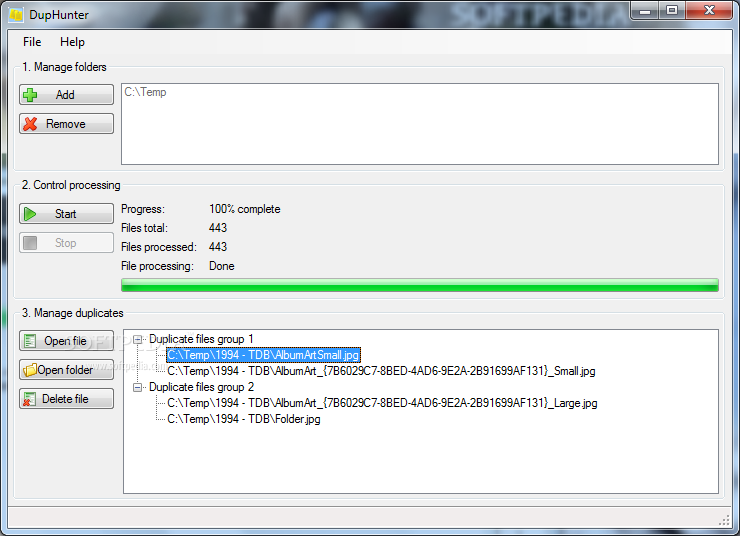Viewport: 740px width, 536px height.
Task: Click the Files total value 443
Action: [x=218, y=228]
